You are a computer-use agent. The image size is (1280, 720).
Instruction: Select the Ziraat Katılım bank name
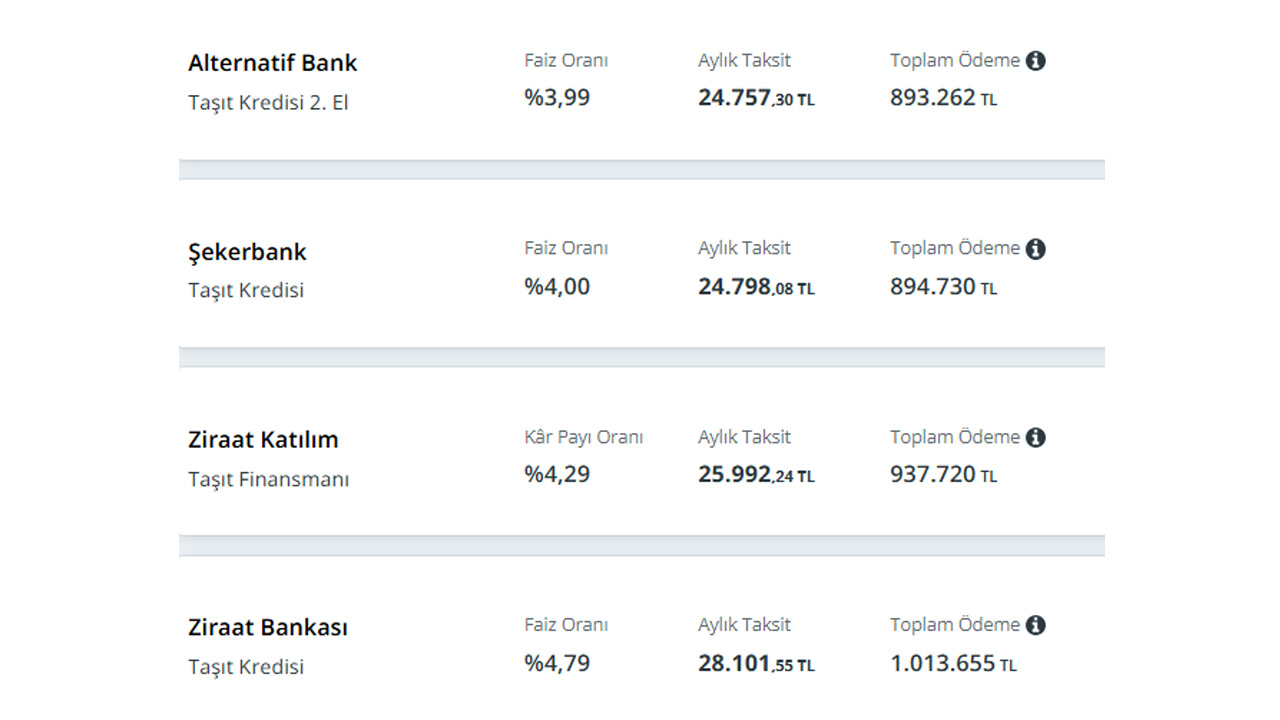[x=263, y=440]
